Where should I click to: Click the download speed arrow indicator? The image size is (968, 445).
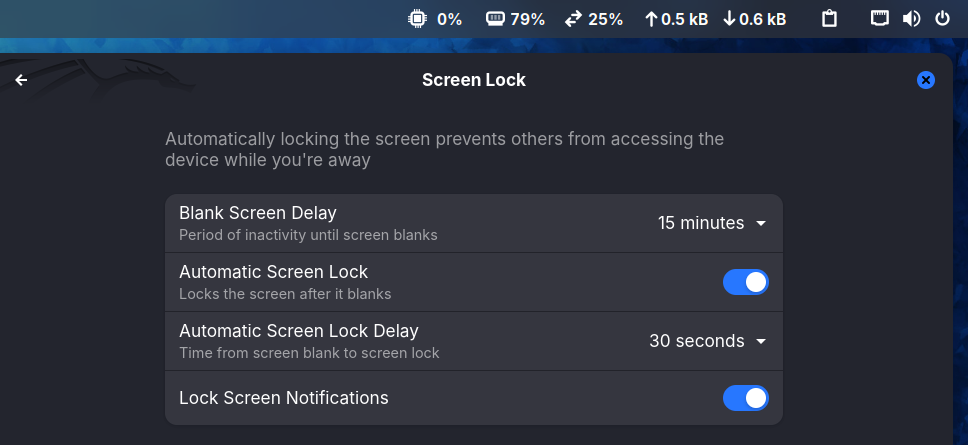click(x=729, y=18)
